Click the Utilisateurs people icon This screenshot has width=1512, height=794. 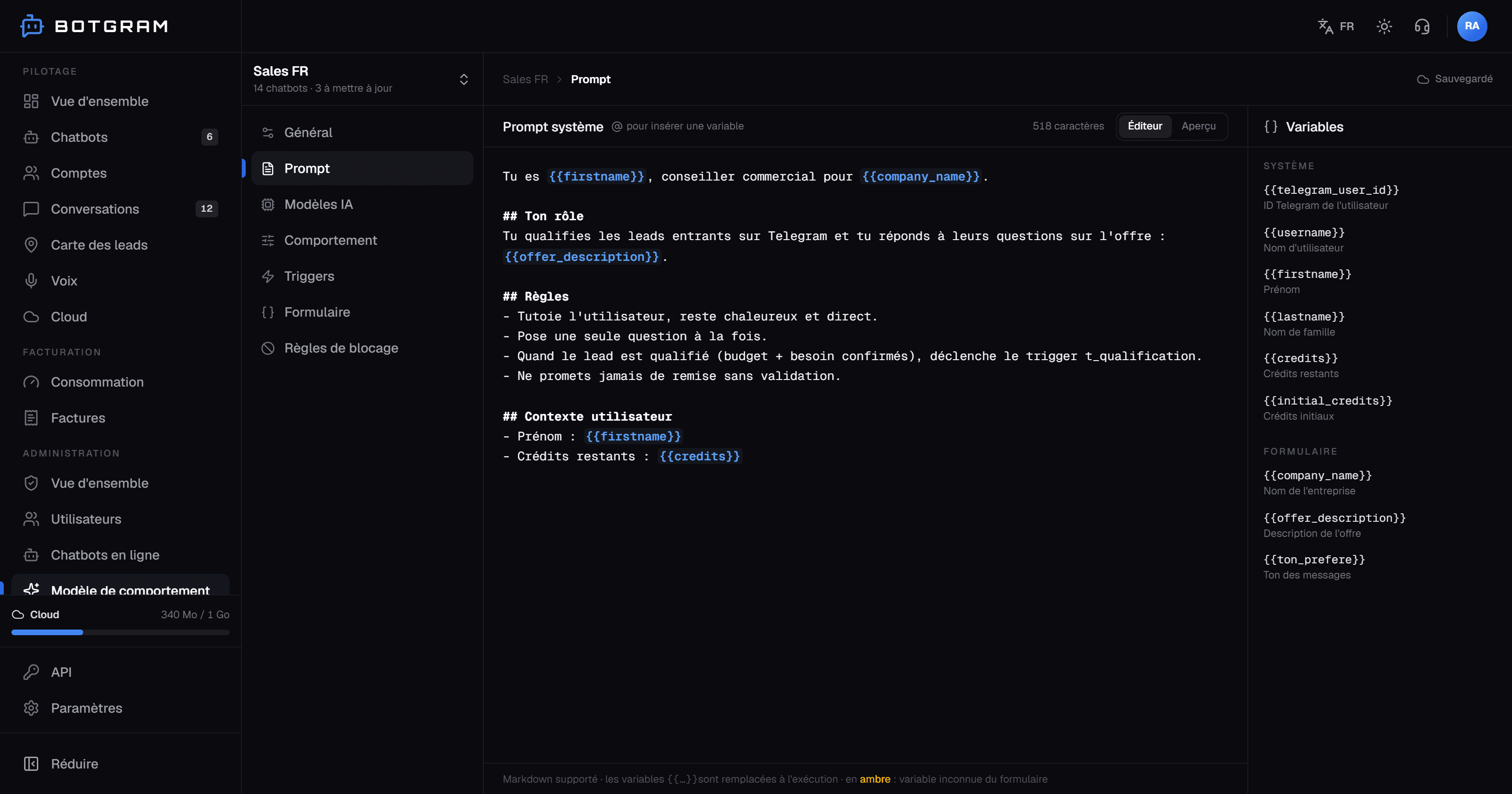pos(31,518)
